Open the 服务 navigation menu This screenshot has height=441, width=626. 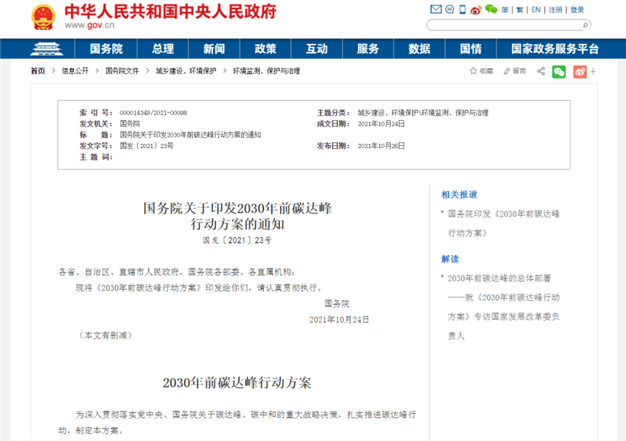coord(368,49)
